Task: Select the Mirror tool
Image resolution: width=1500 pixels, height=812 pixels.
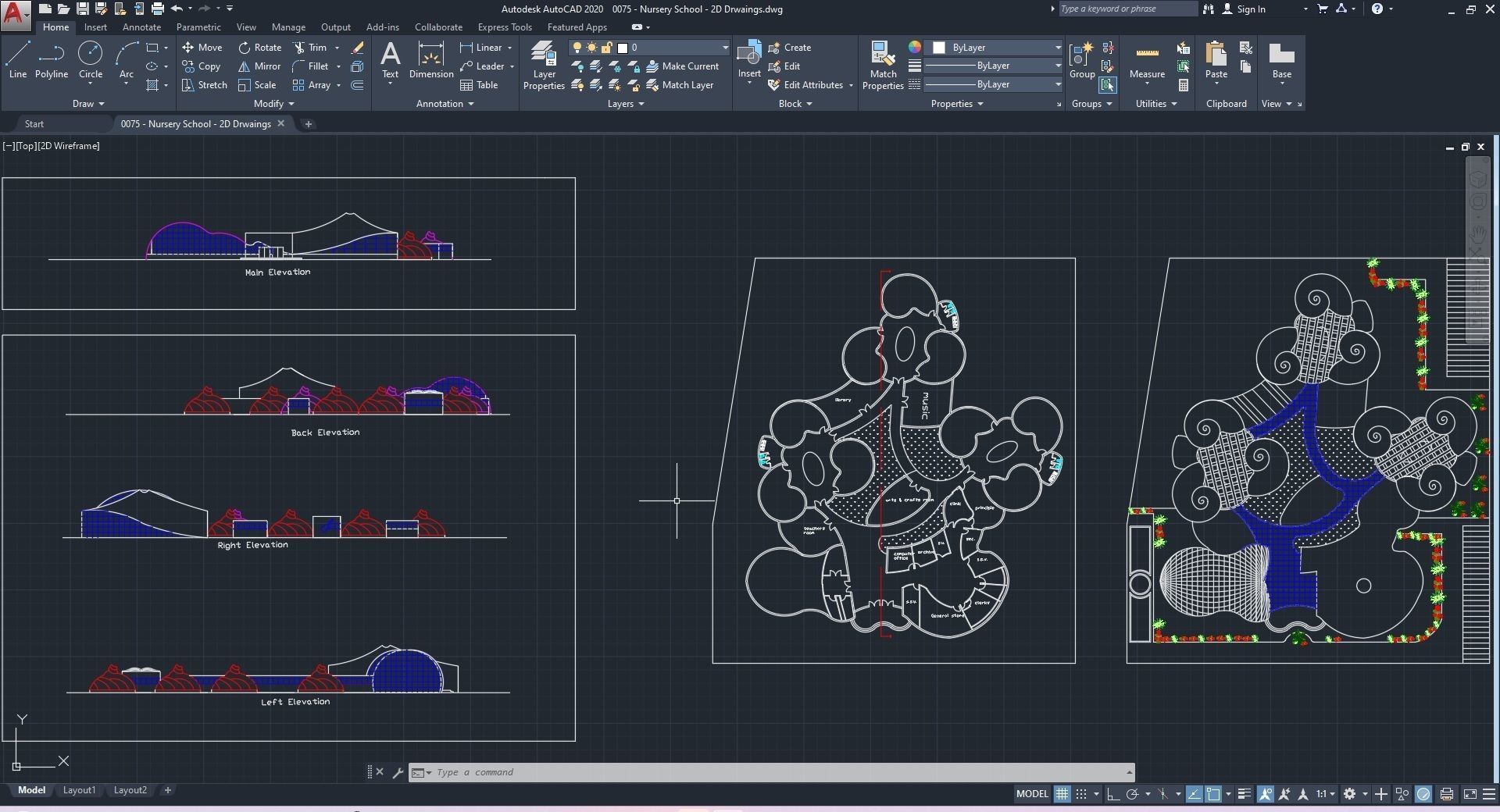Action: coord(259,66)
